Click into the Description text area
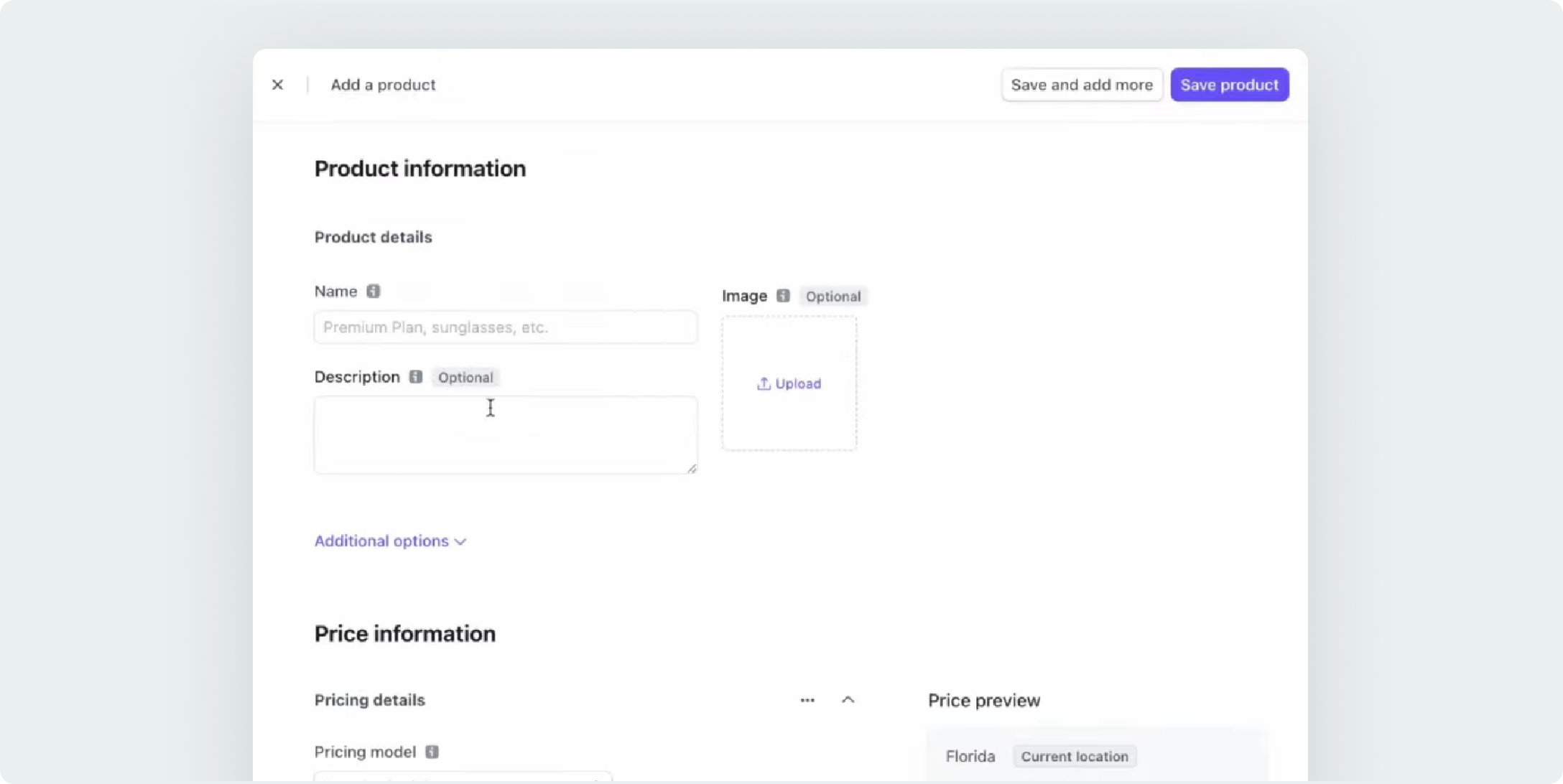 (505, 435)
